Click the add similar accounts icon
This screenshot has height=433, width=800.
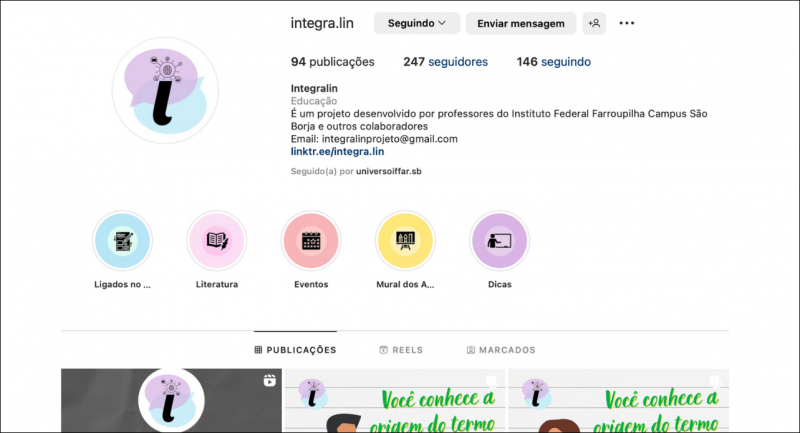point(595,23)
